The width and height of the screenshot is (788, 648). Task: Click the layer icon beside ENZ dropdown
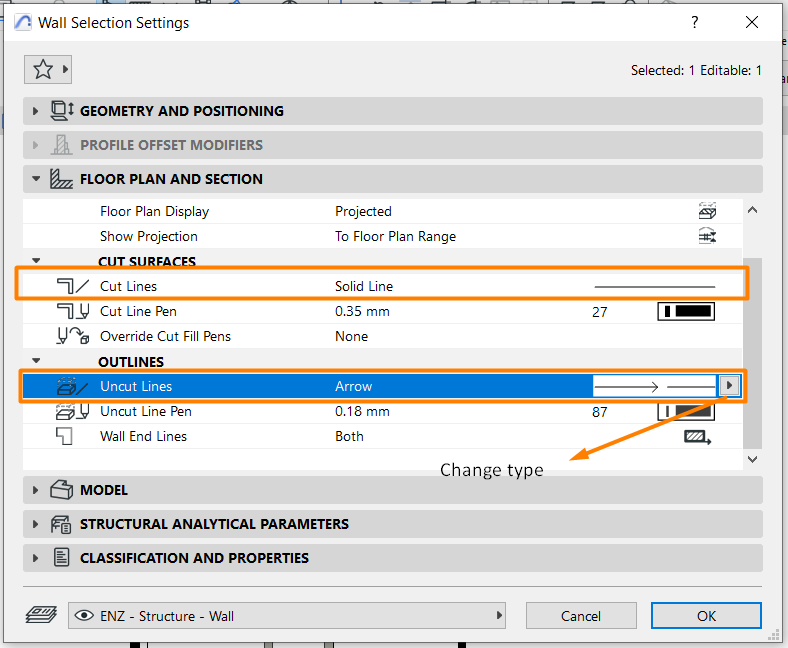pos(41,615)
